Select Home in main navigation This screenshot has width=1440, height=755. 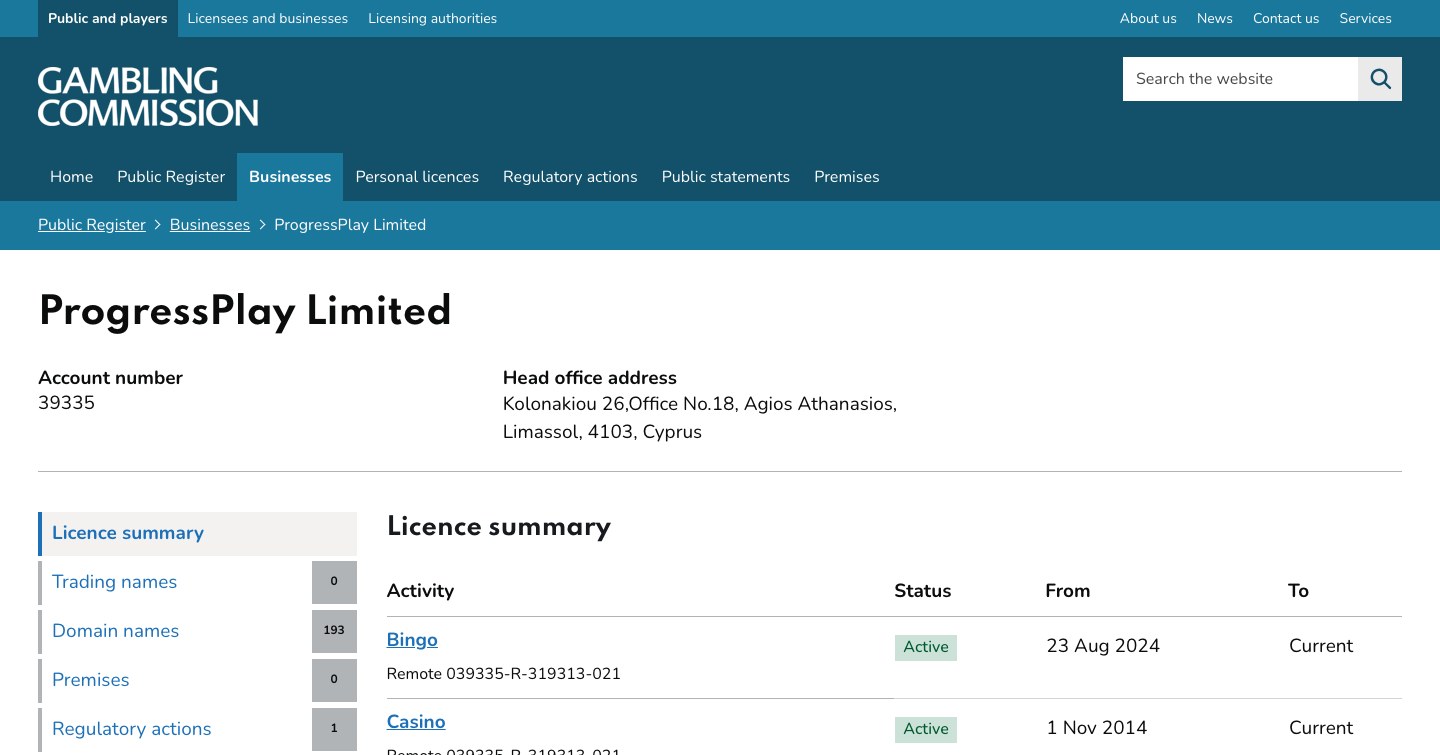tap(72, 177)
